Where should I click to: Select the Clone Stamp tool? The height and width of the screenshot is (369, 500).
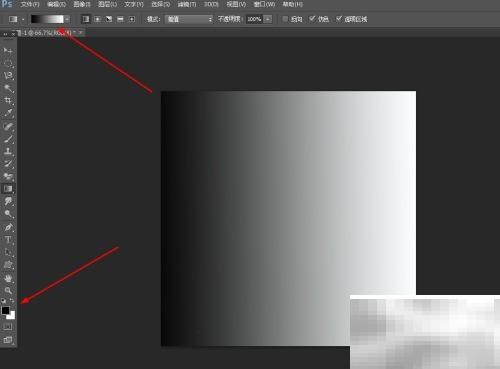8,151
